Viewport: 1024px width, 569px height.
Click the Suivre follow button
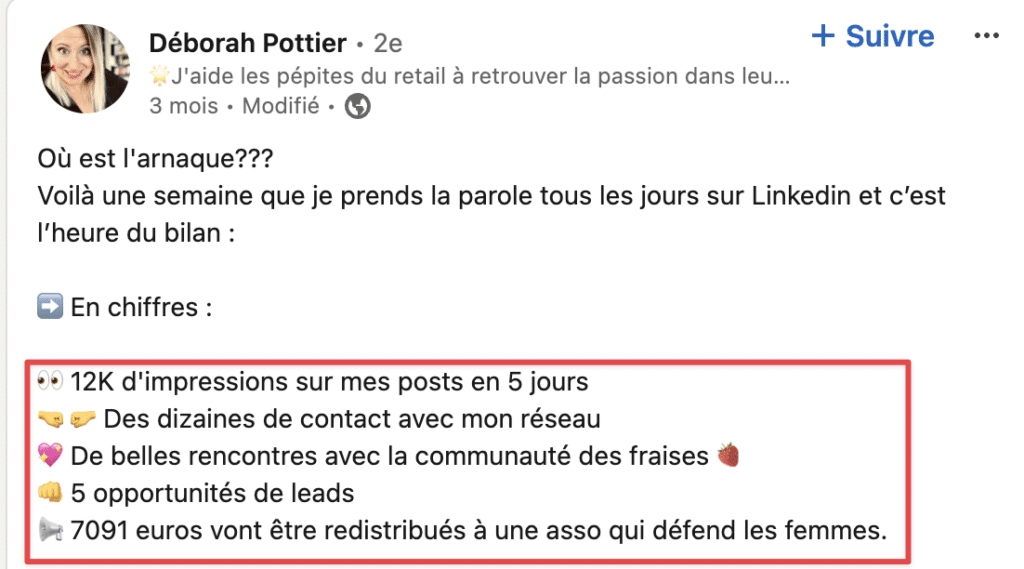point(872,36)
